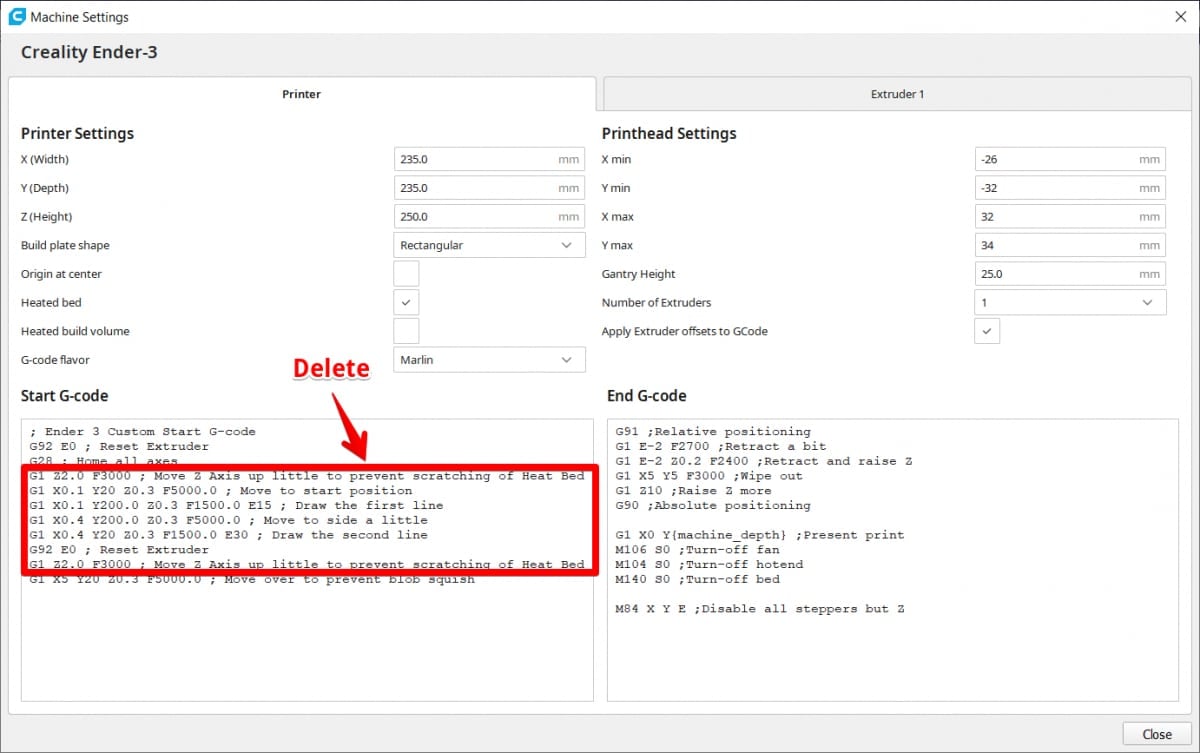Click the line 'Draw the second line'

(228, 535)
